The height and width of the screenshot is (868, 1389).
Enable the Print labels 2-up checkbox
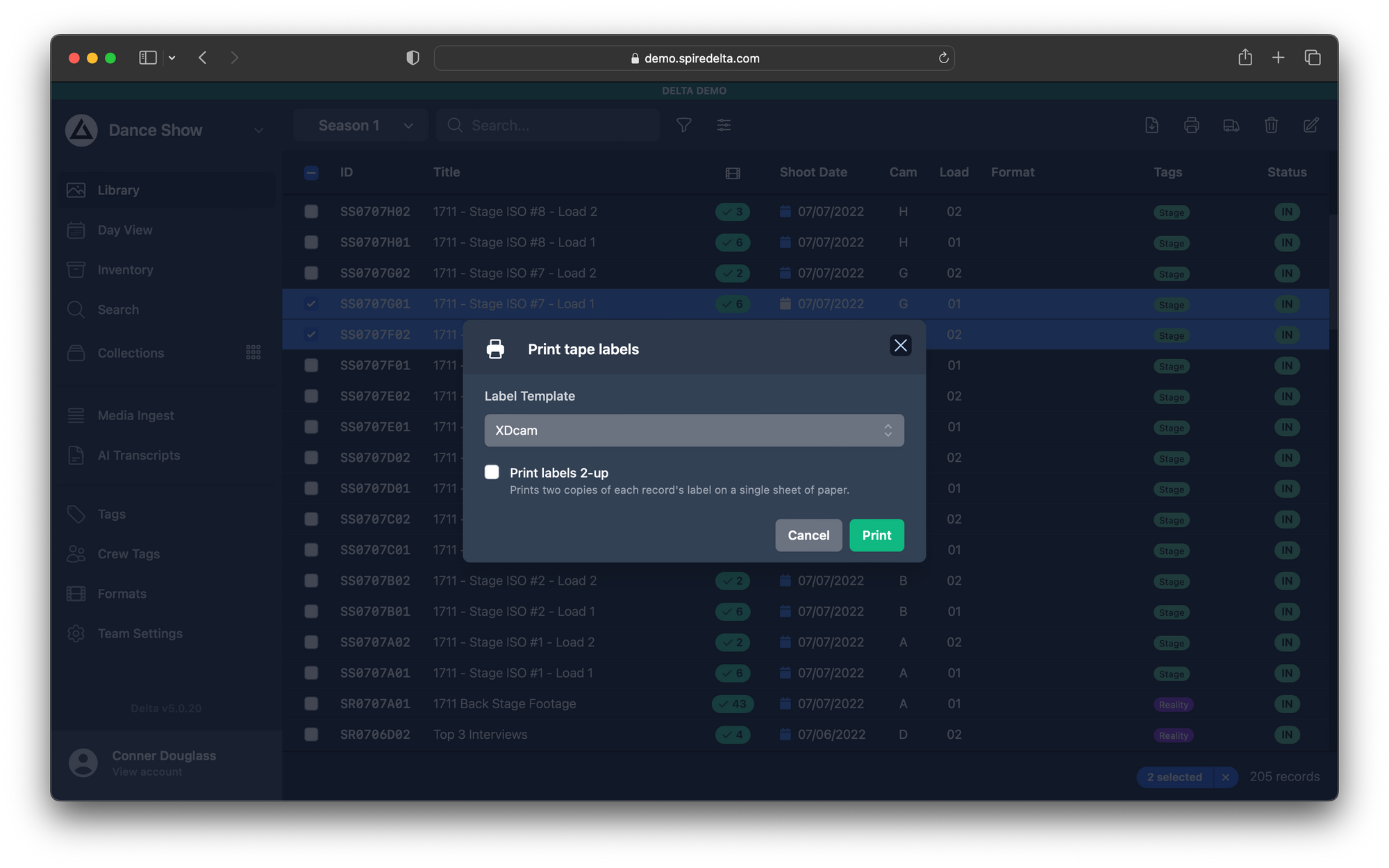492,472
